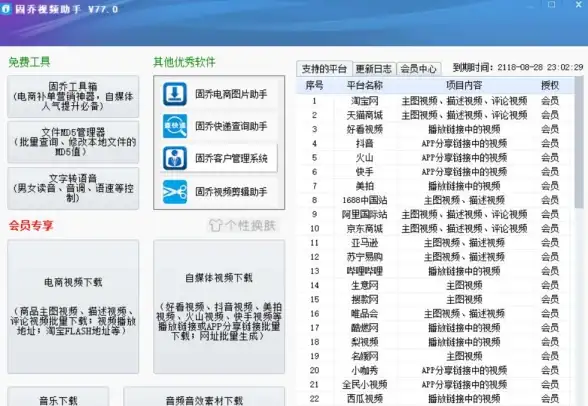The width and height of the screenshot is (588, 406).
Task: Click the 音乐下载 button
Action: 58,397
